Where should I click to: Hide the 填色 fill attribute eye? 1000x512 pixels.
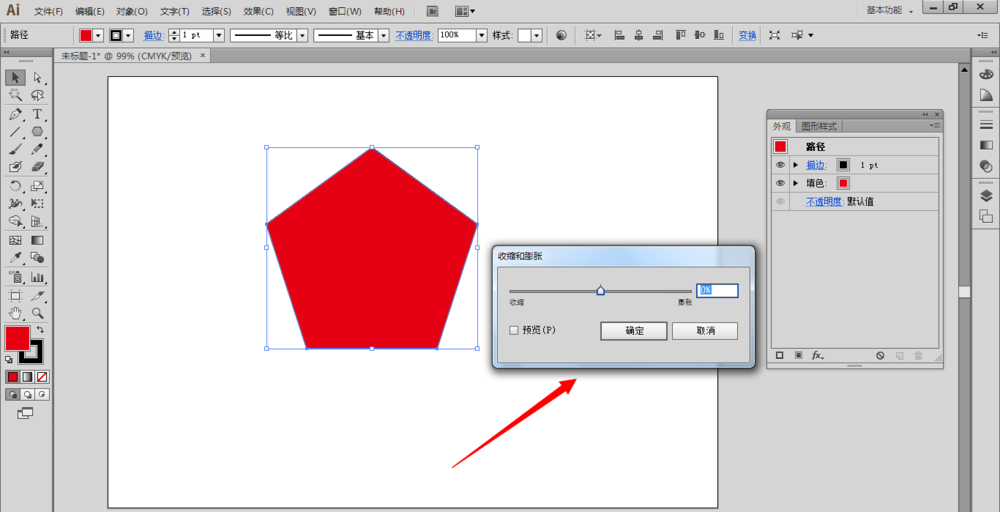780,184
